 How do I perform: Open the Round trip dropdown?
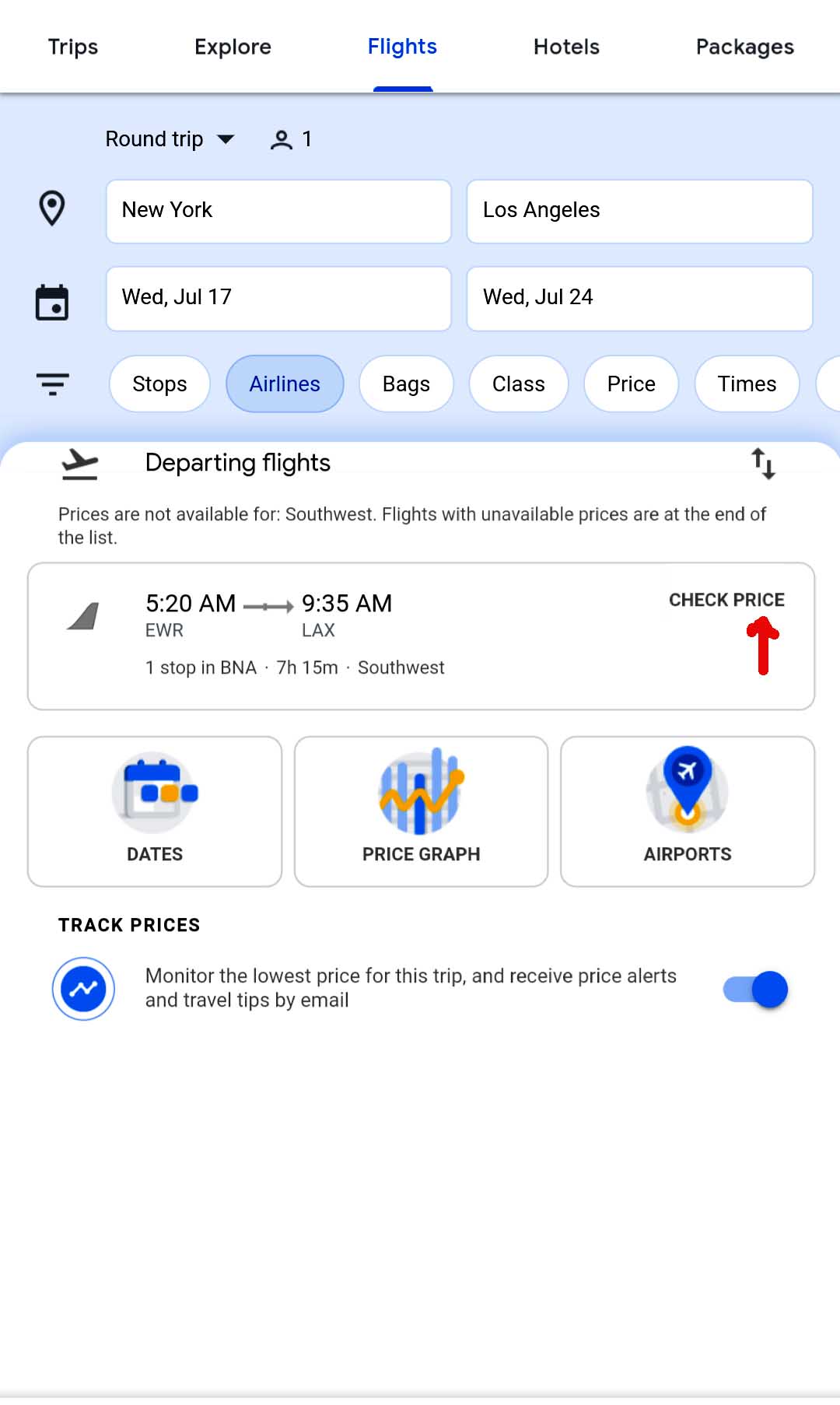tap(170, 139)
